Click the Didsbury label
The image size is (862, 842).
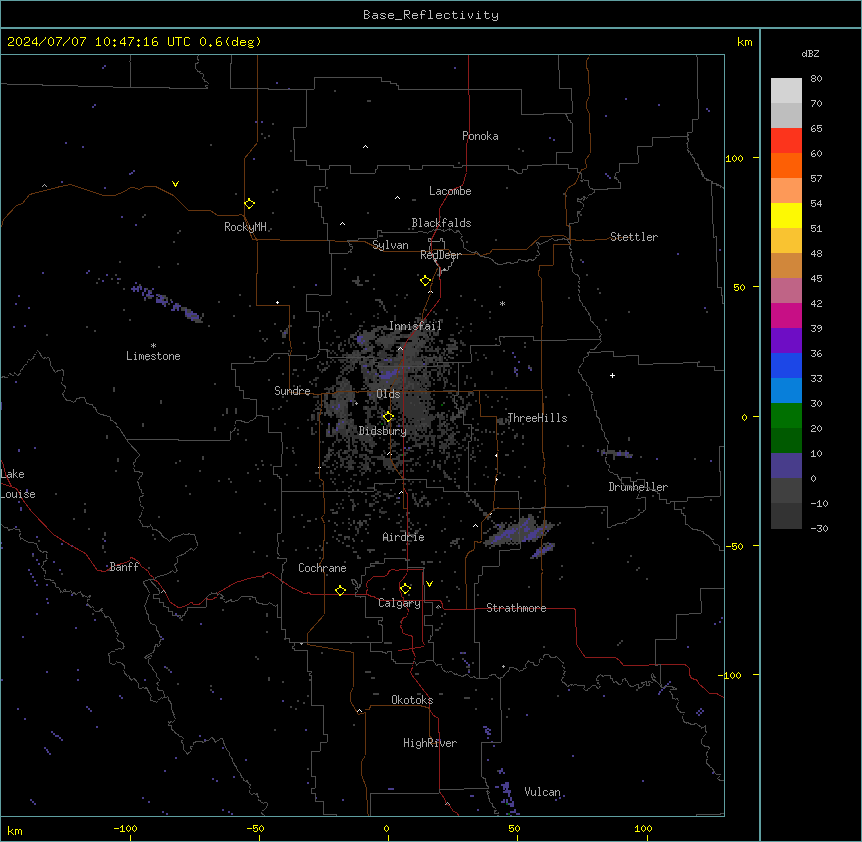383,431
